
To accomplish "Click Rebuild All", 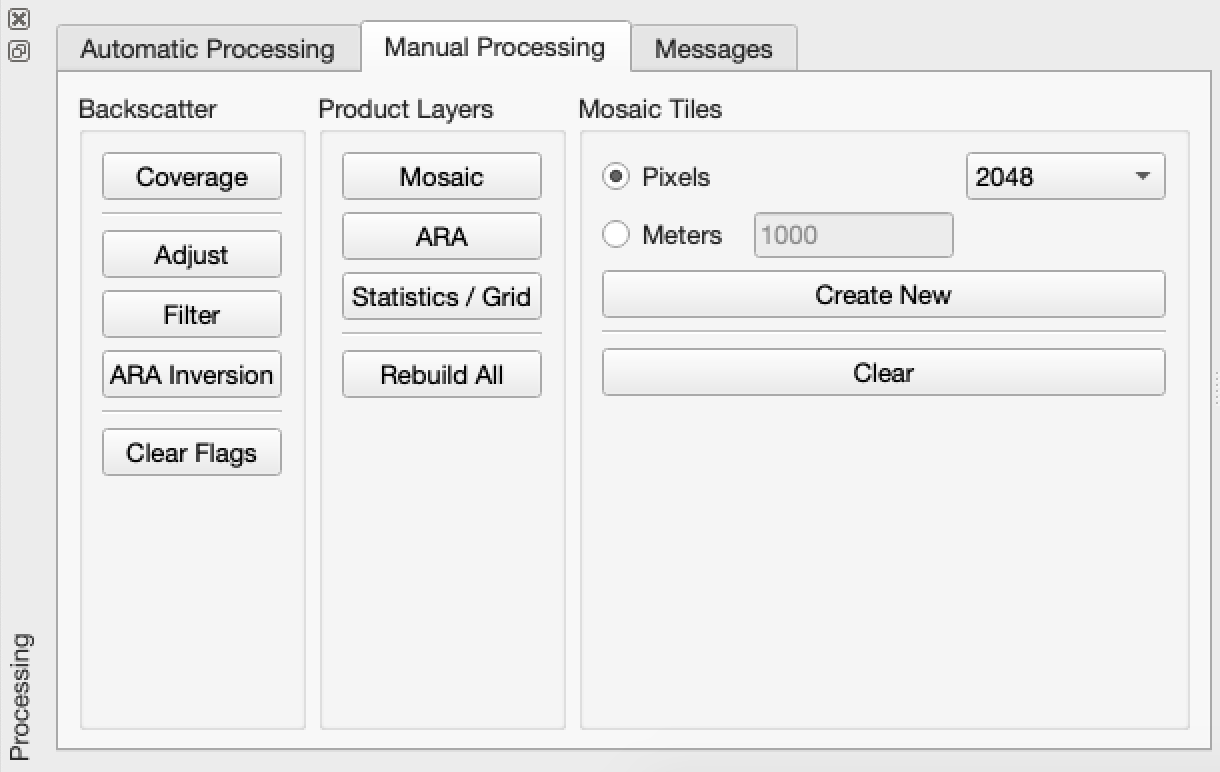I will [441, 375].
